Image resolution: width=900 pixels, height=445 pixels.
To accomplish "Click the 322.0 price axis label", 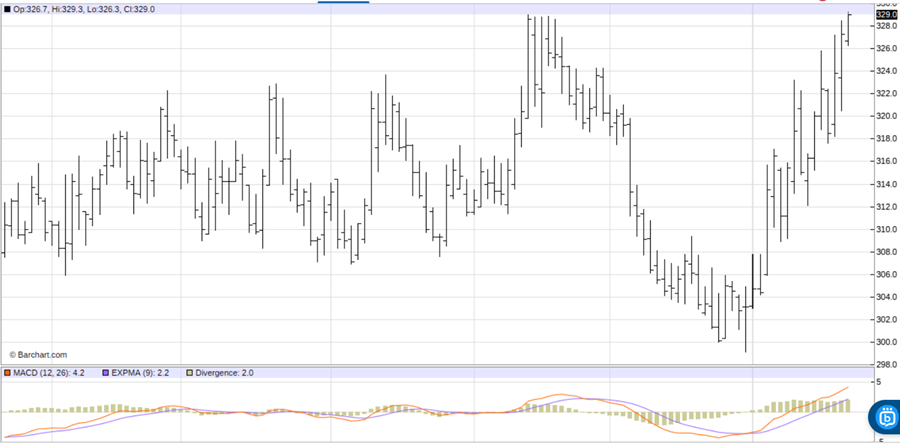I will click(886, 94).
